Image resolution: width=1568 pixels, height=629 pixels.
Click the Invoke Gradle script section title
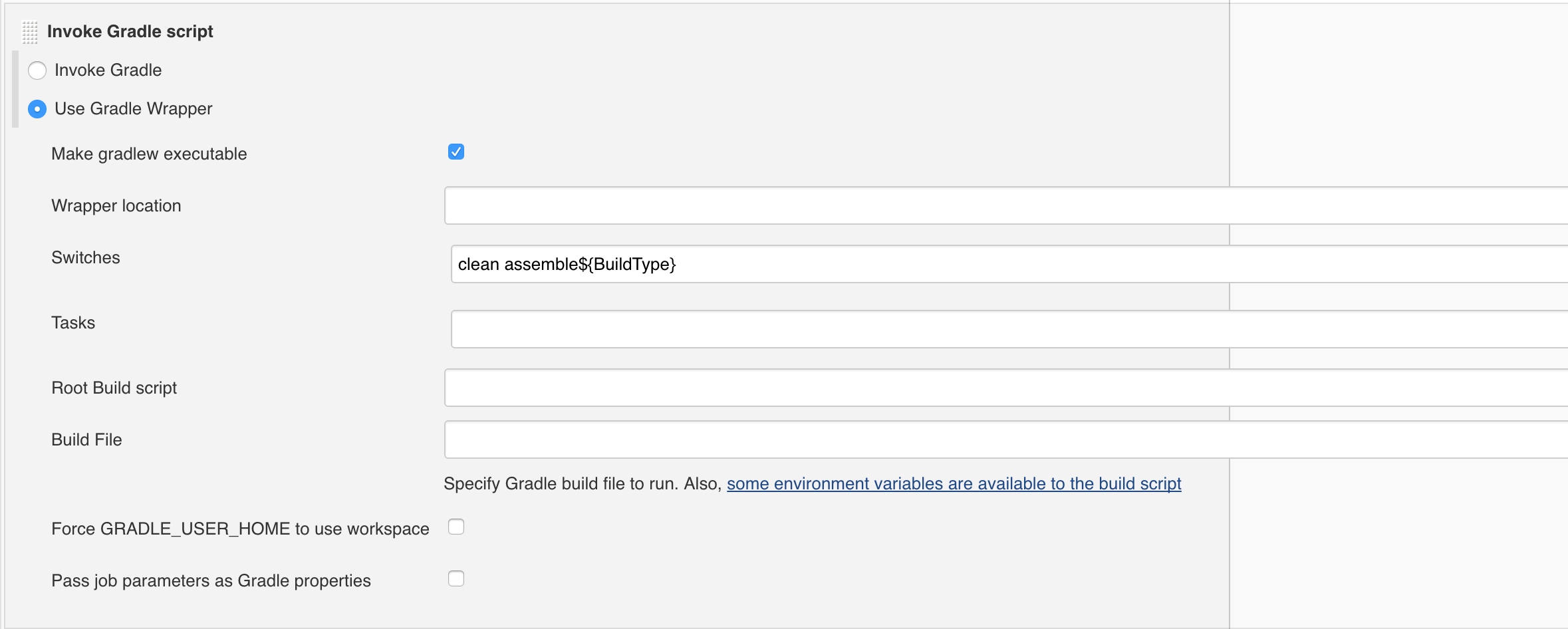point(130,32)
